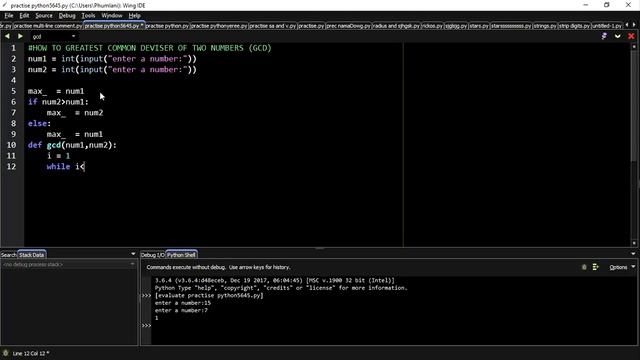This screenshot has height=360, width=640.
Task: Close the current file with the red X
Action: 631,36
